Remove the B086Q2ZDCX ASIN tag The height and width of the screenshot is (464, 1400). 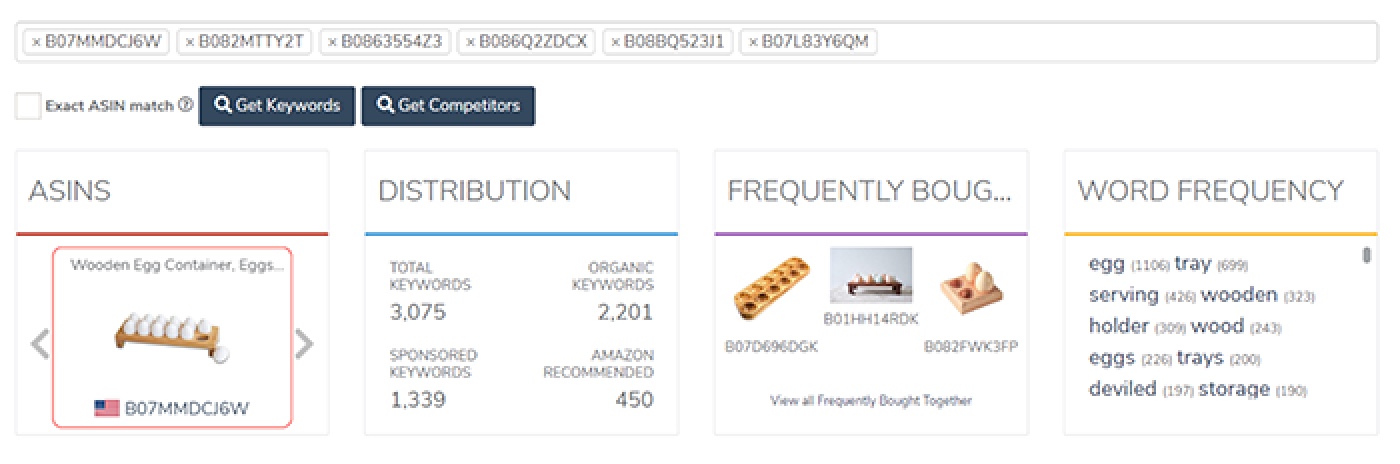click(471, 42)
